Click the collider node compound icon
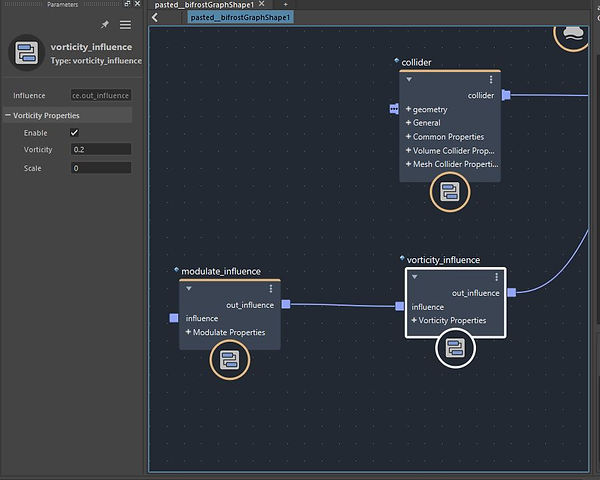 click(x=450, y=192)
